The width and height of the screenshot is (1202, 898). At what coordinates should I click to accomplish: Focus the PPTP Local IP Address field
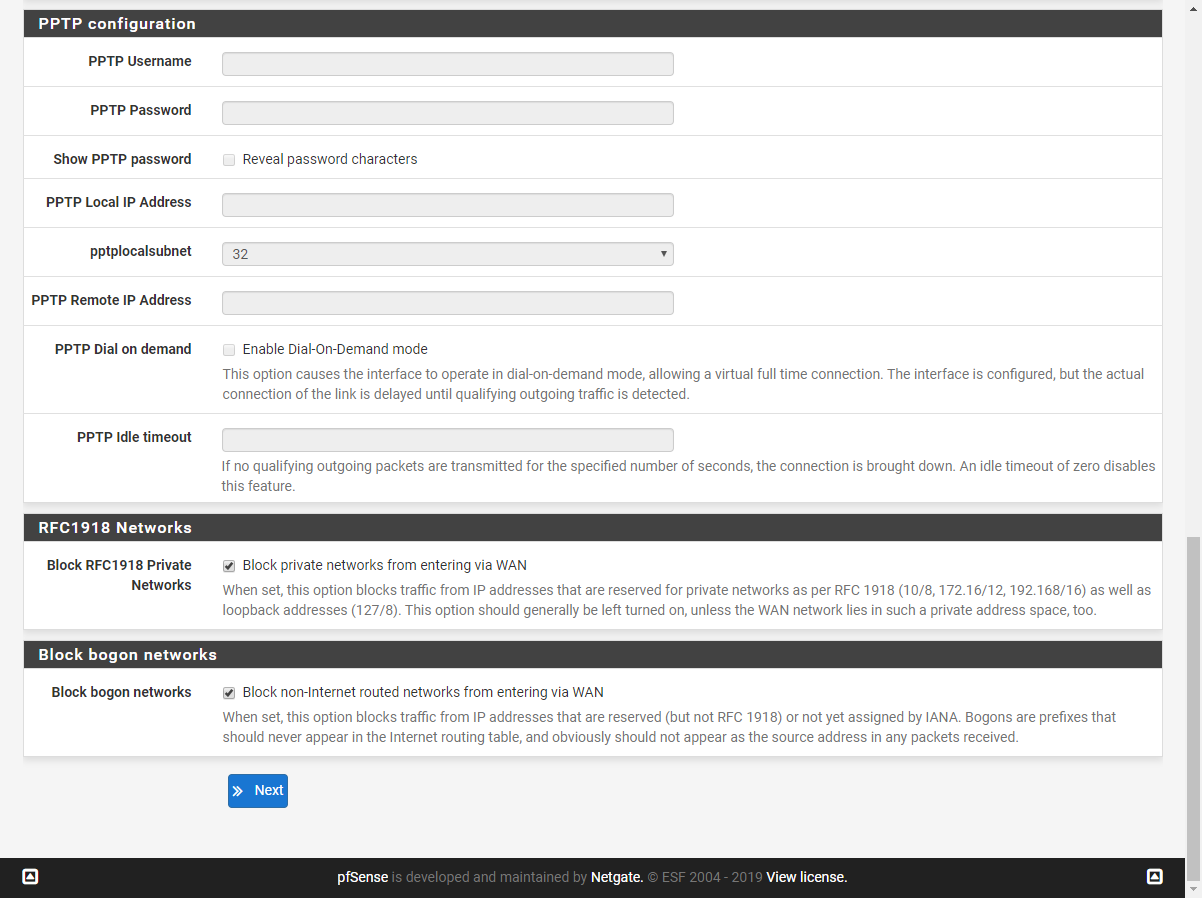[447, 205]
